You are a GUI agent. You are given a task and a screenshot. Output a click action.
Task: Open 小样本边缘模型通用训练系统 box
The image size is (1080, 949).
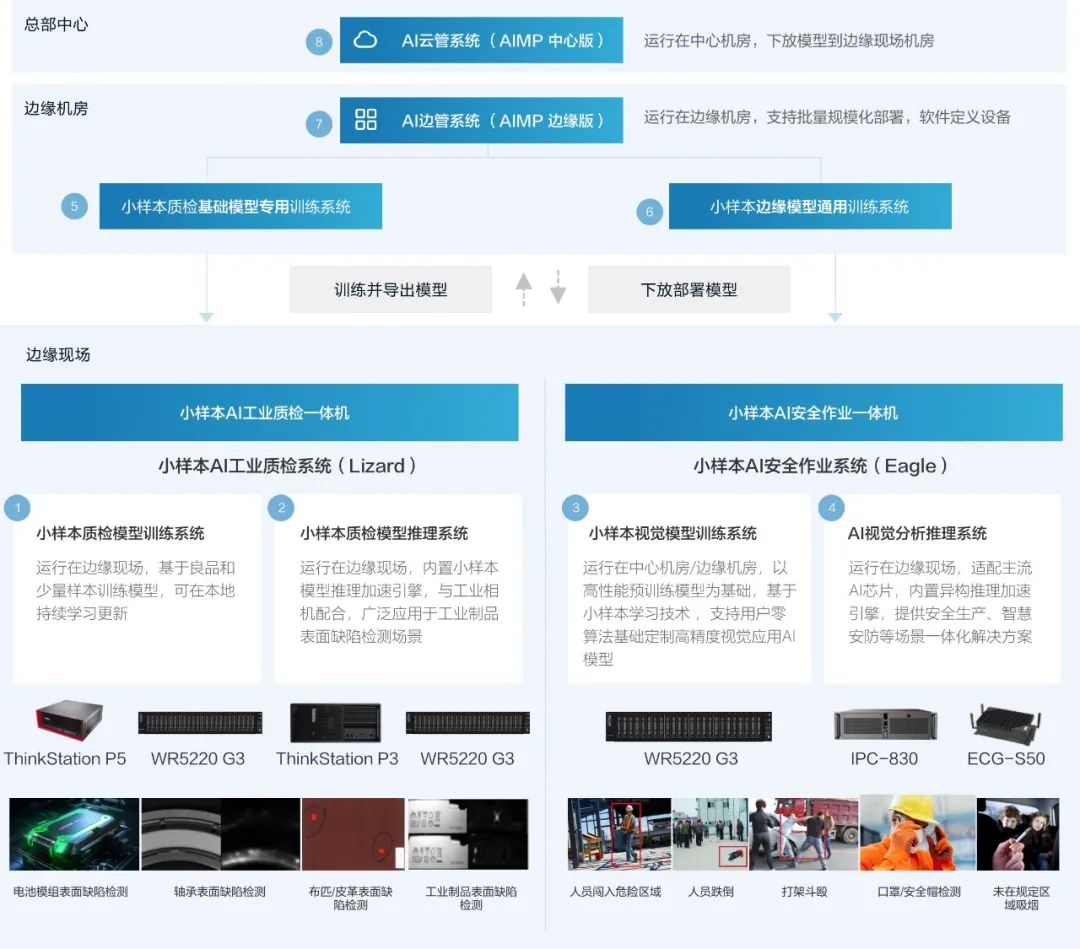pos(810,206)
